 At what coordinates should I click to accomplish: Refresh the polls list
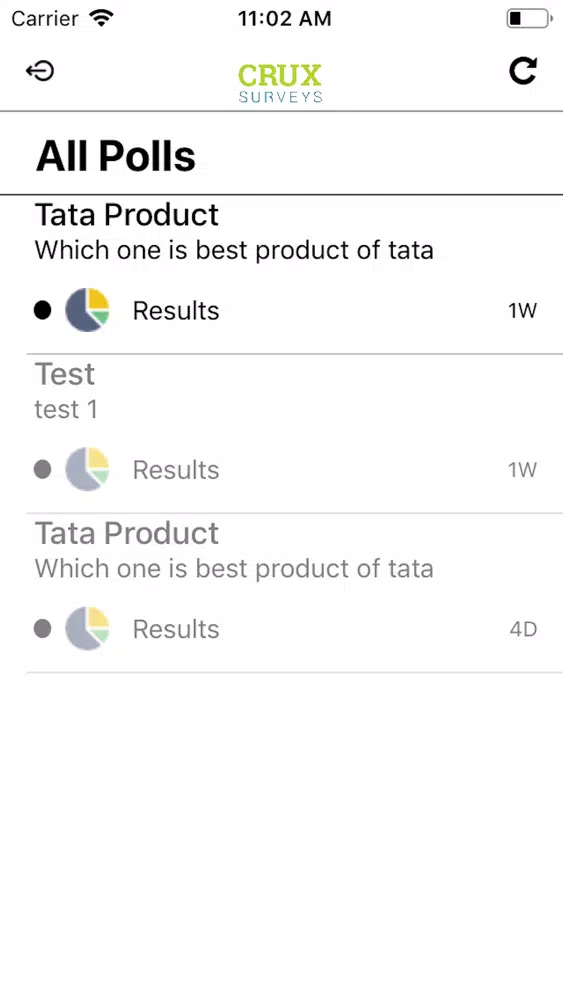pos(523,71)
